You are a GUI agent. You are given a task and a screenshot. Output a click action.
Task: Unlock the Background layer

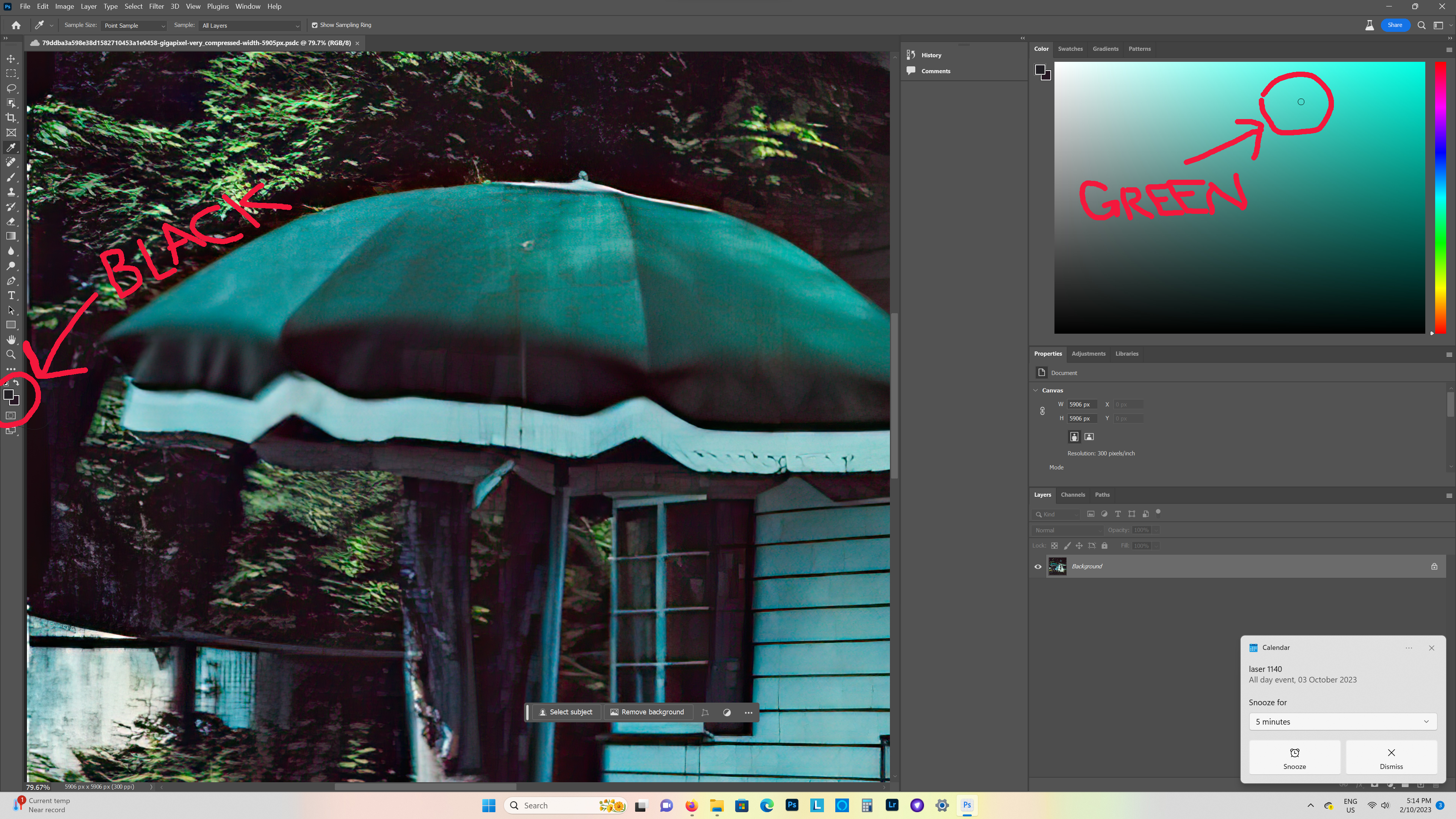(1434, 566)
